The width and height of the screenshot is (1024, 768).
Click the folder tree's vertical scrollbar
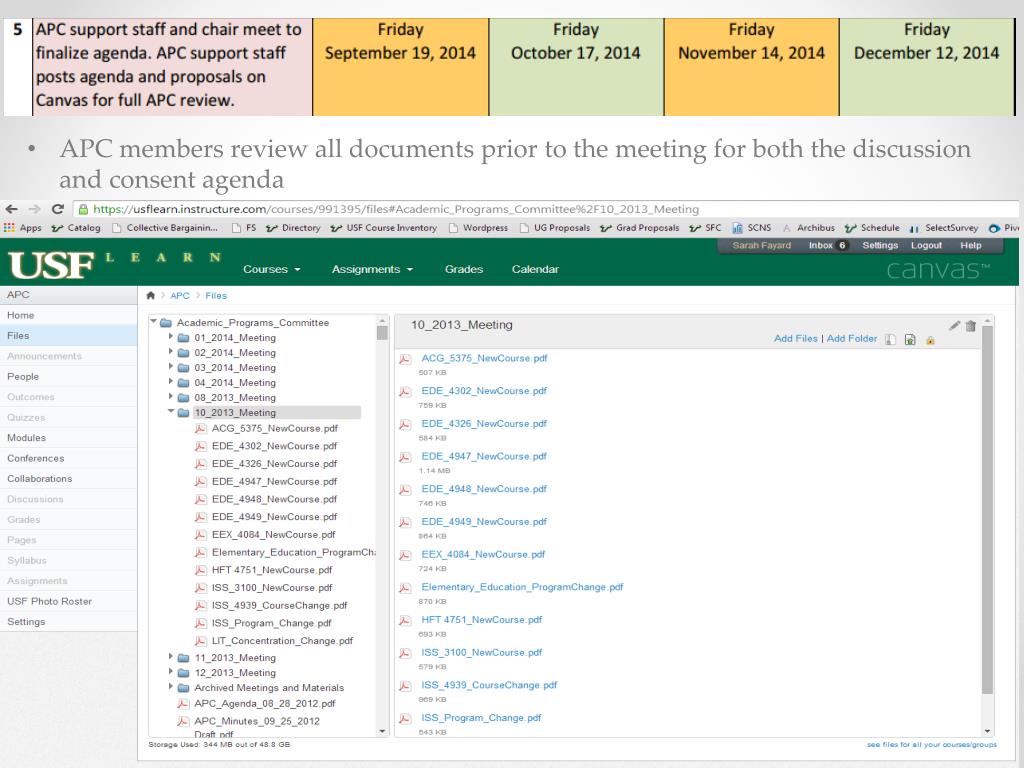382,526
